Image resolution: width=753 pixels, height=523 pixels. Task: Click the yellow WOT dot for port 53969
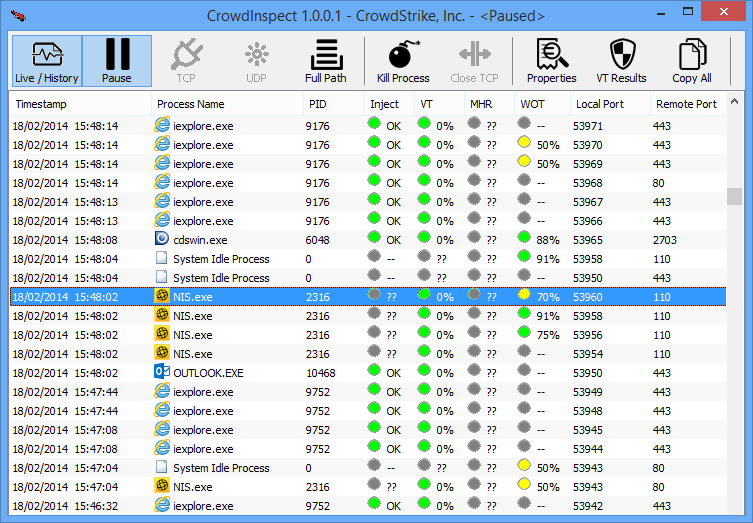point(524,161)
